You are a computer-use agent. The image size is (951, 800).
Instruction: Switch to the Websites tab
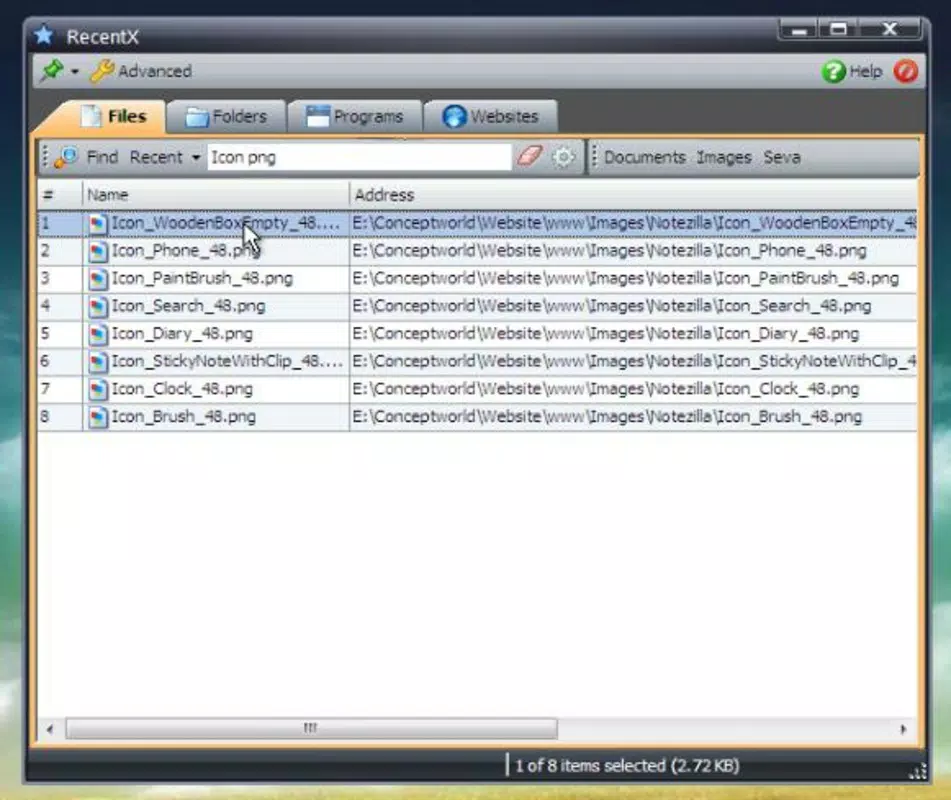(x=491, y=116)
